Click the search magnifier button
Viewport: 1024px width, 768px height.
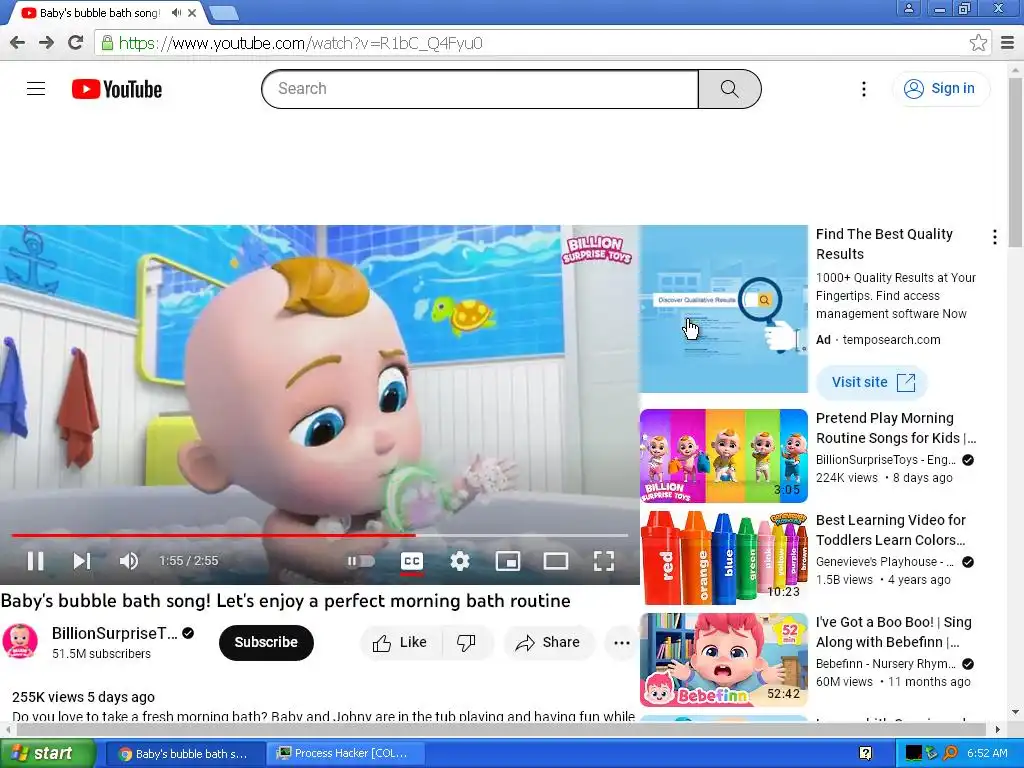click(729, 89)
